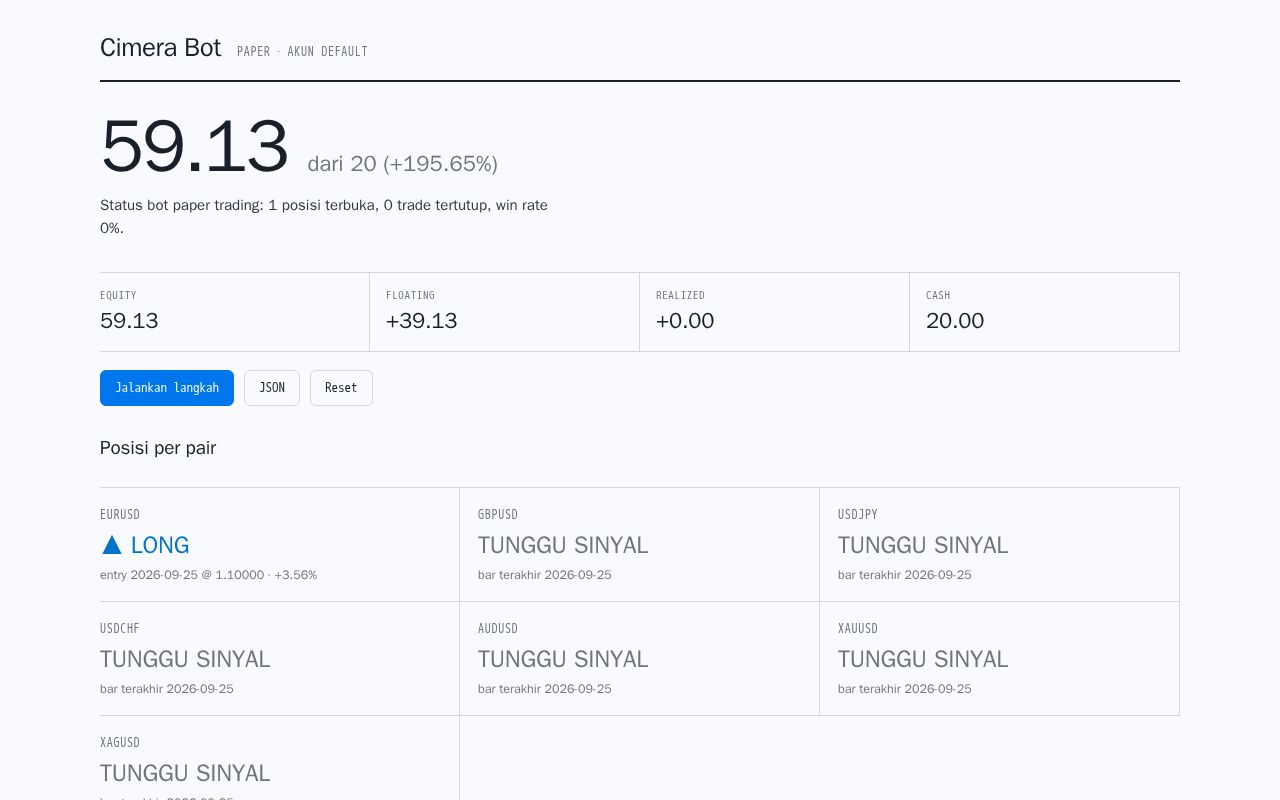Select the USDJPY pair label
The width and height of the screenshot is (1280, 800).
coord(858,514)
